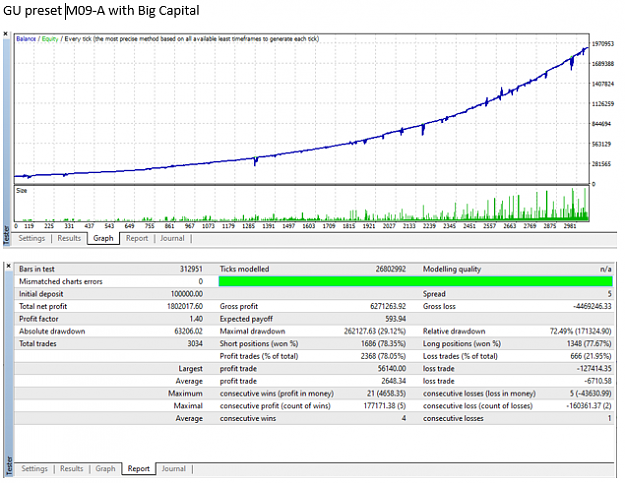Click the 'Absolute drawdown' label
This screenshot has width=625, height=483.
click(x=52, y=331)
